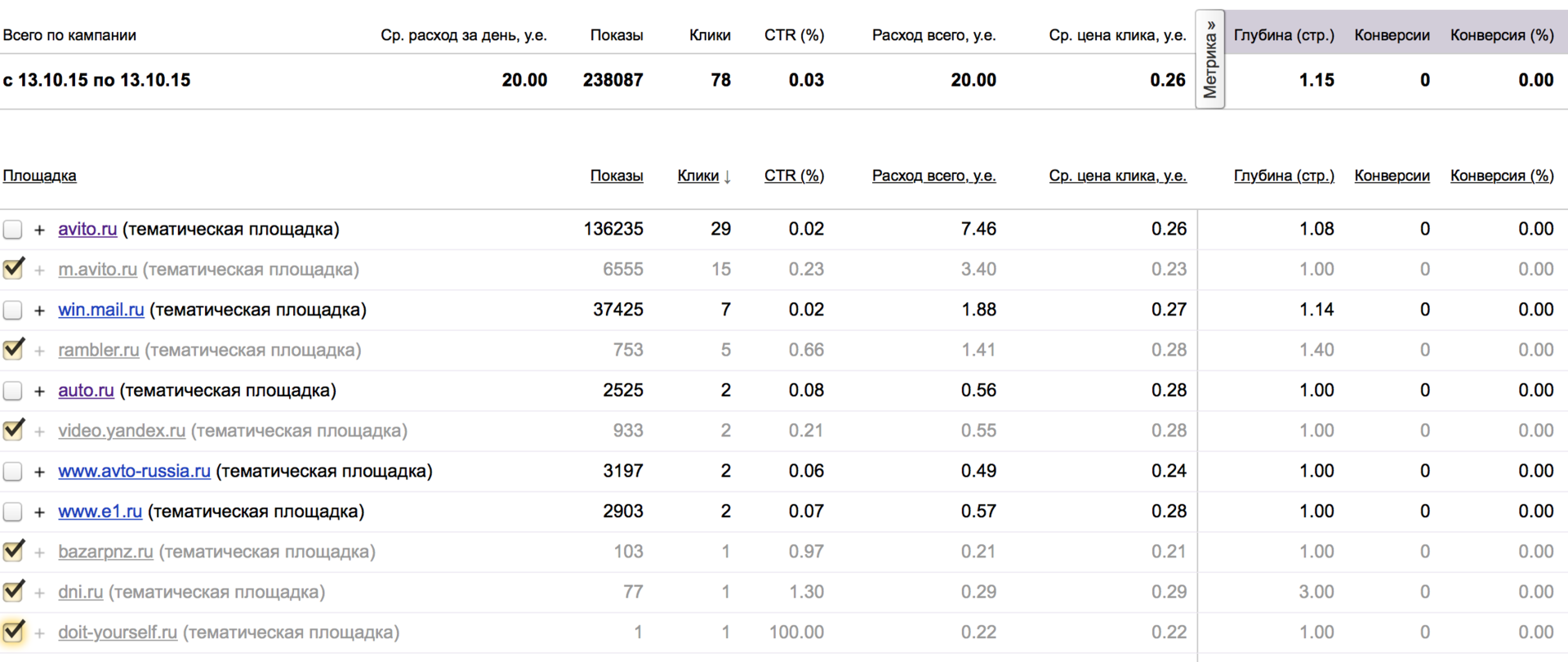Uncheck the m.avito.ru checkbox
This screenshot has width=1568, height=662.
click(x=13, y=269)
